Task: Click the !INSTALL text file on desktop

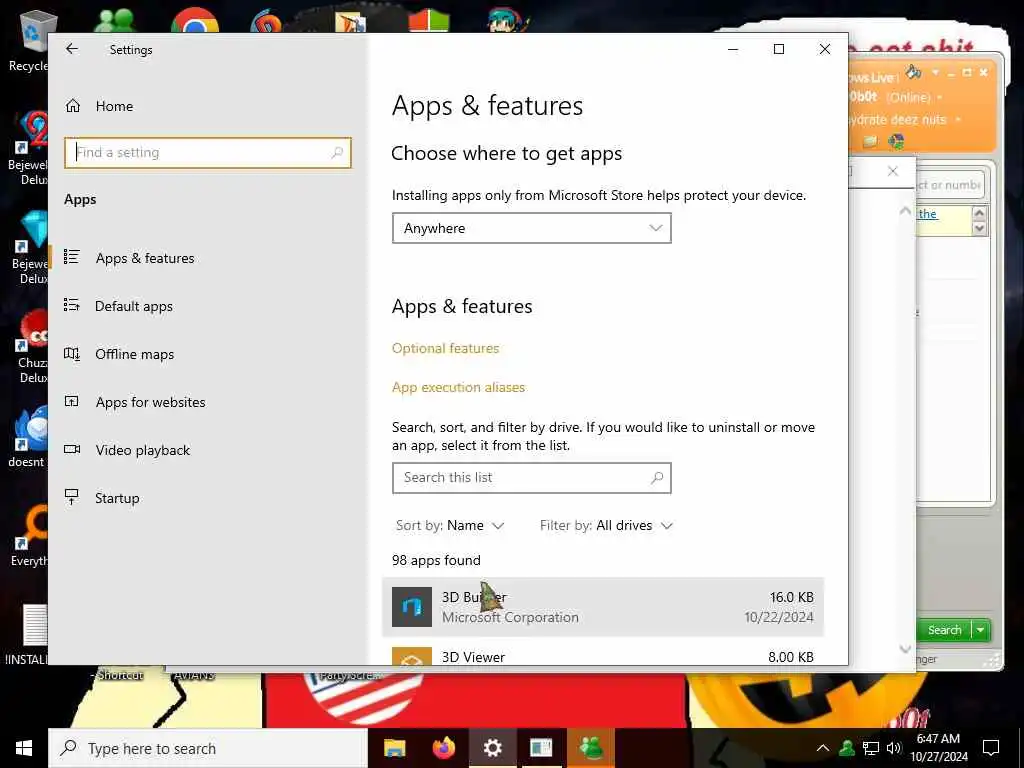Action: click(27, 633)
